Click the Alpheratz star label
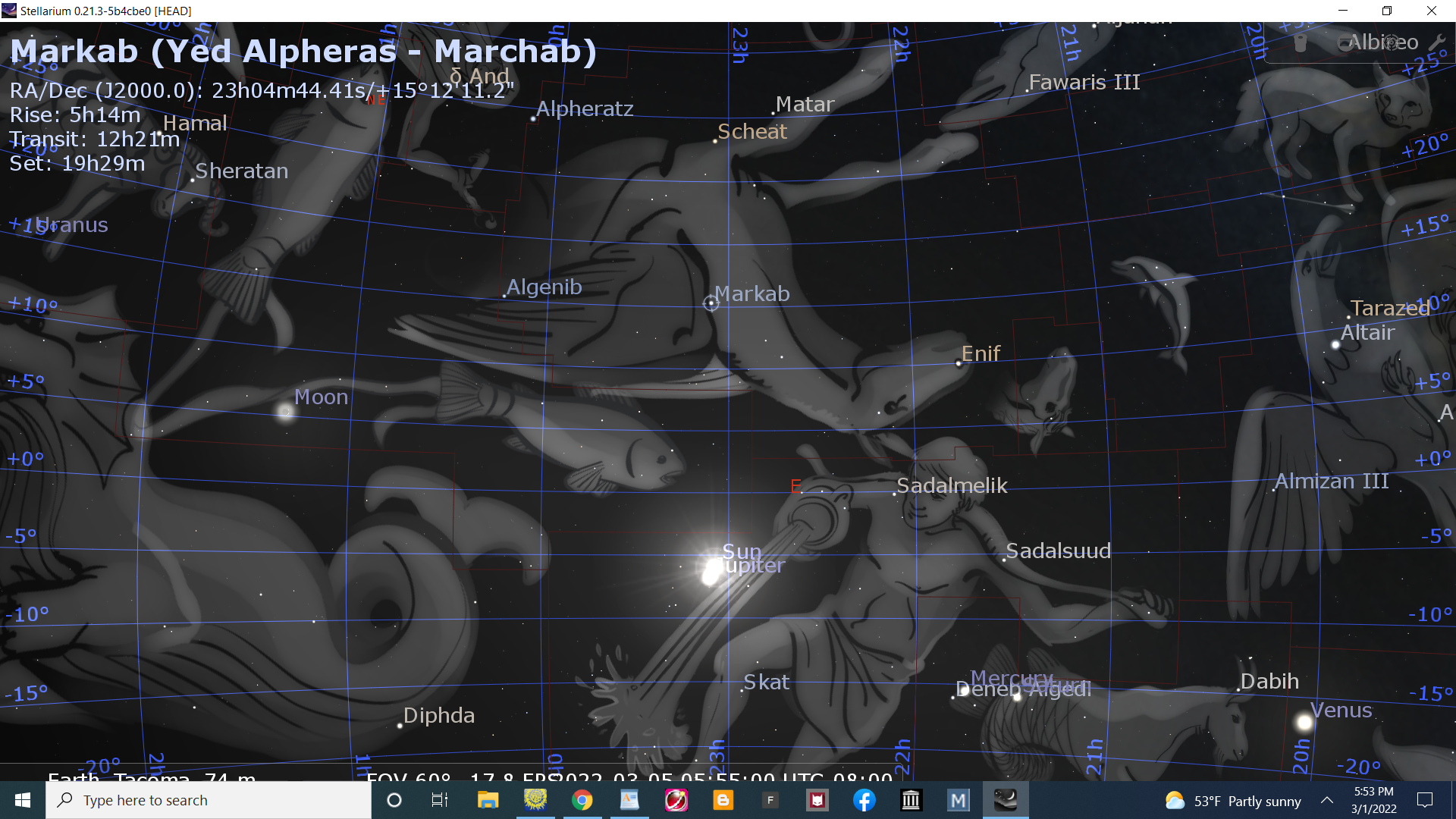The width and height of the screenshot is (1456, 819). point(584,108)
